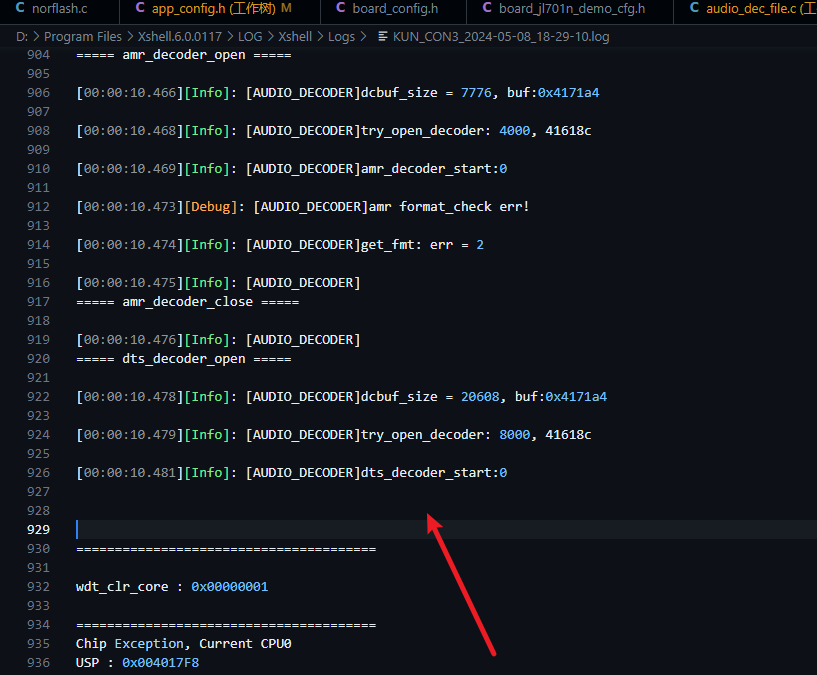Click the 'amr_decoder_start:0' log entry
This screenshot has width=817, height=675.
point(434,169)
